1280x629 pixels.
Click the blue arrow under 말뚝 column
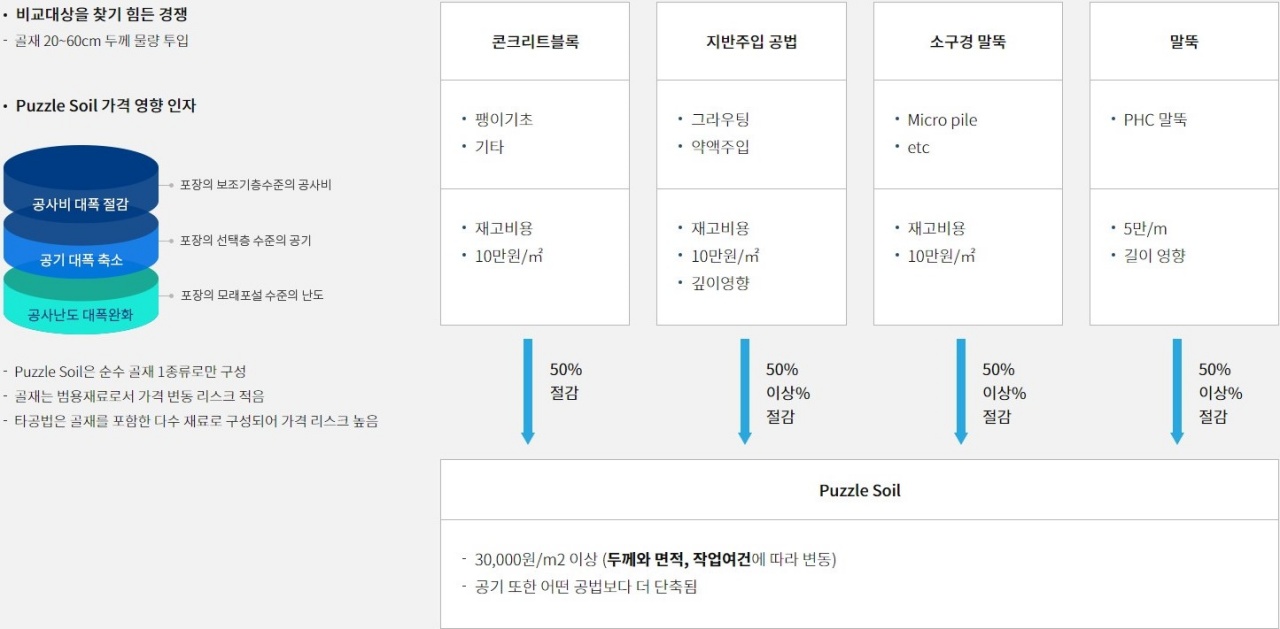[1177, 391]
